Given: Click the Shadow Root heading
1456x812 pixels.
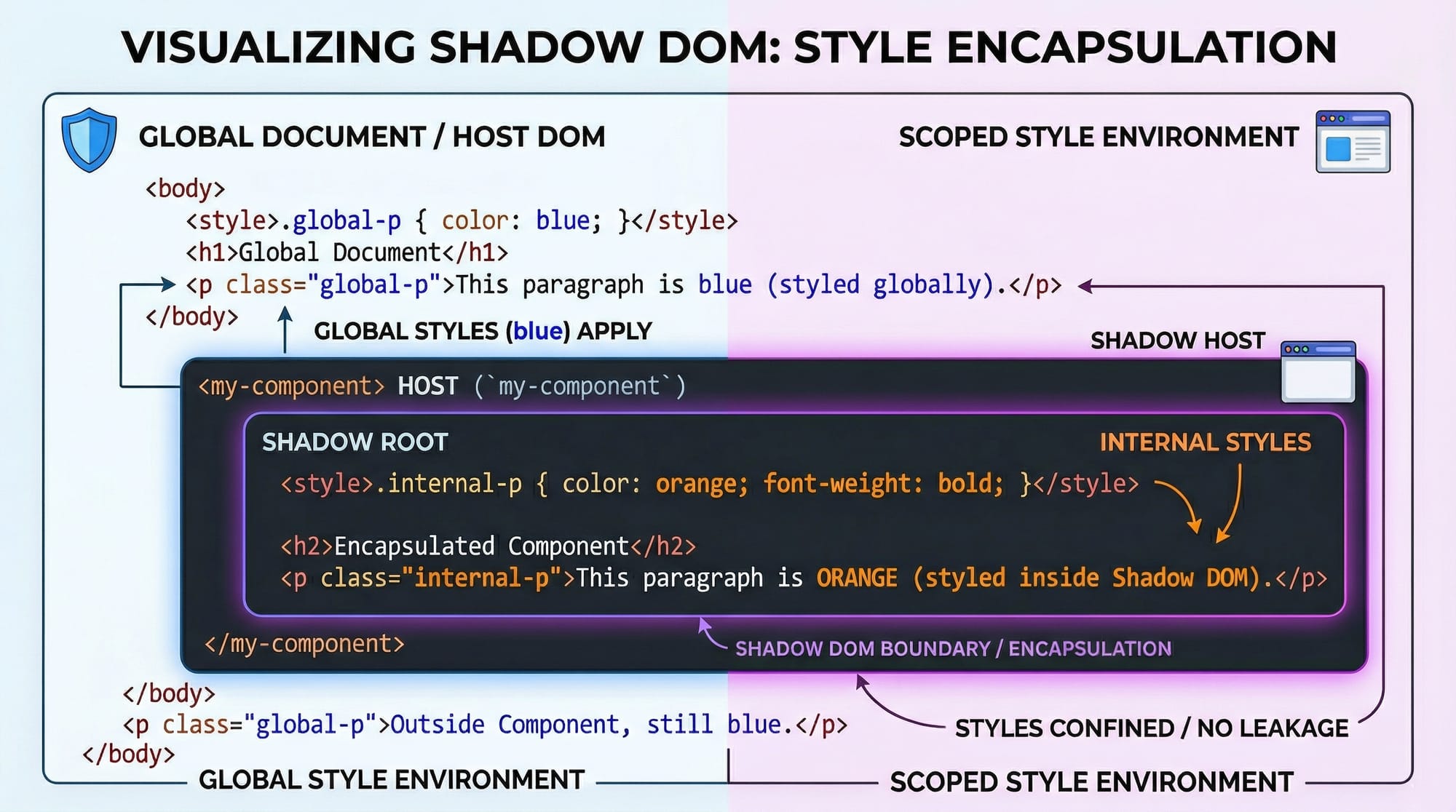Looking at the screenshot, I should point(355,442).
